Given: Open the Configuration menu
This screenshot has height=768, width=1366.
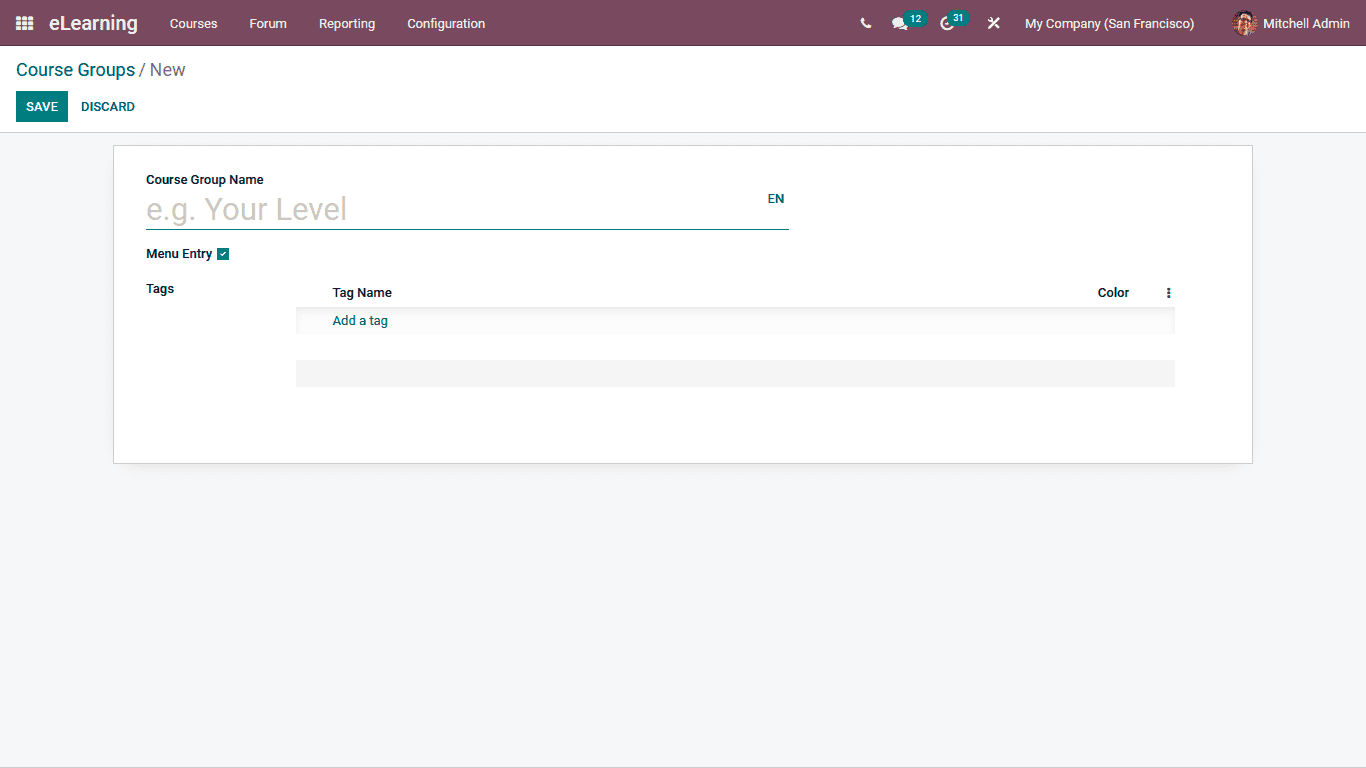Looking at the screenshot, I should click(x=446, y=23).
